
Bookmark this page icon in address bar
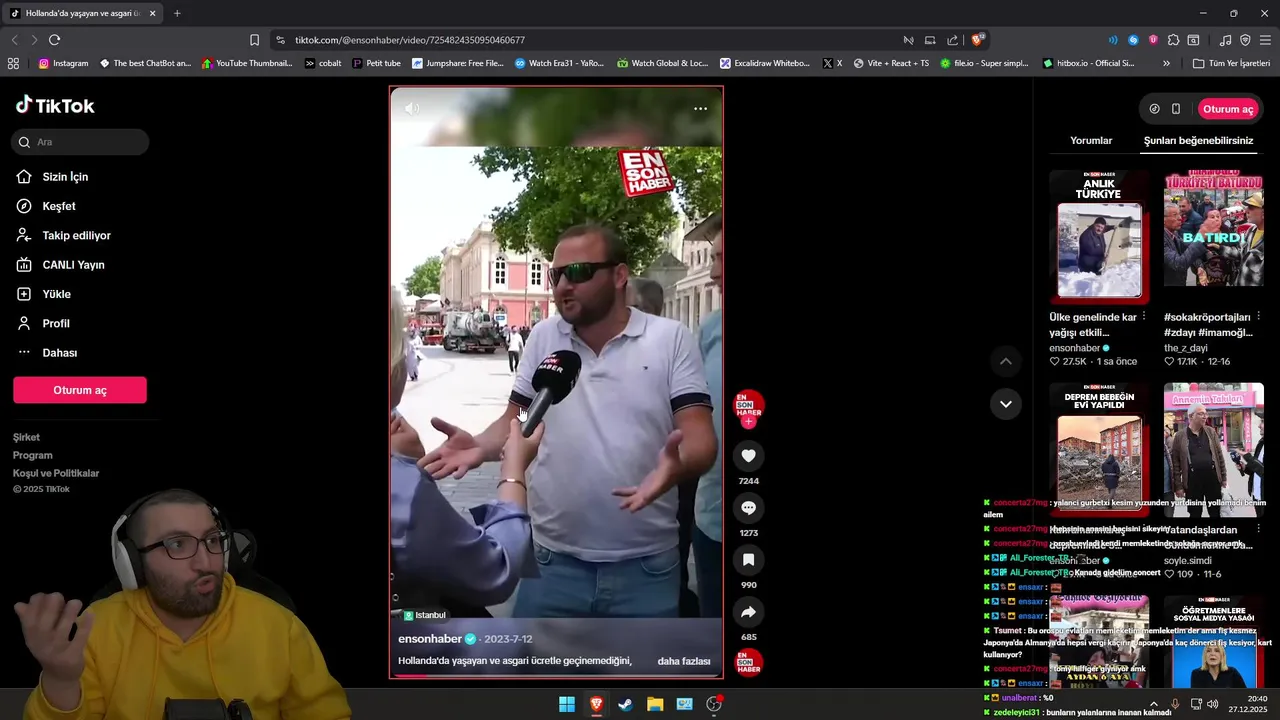click(x=254, y=40)
